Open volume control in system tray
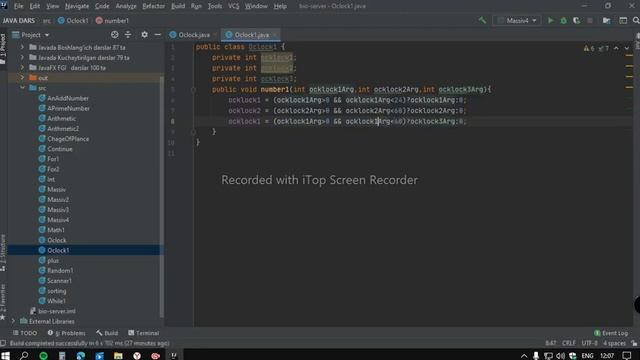The image size is (640, 360). click(x=560, y=356)
